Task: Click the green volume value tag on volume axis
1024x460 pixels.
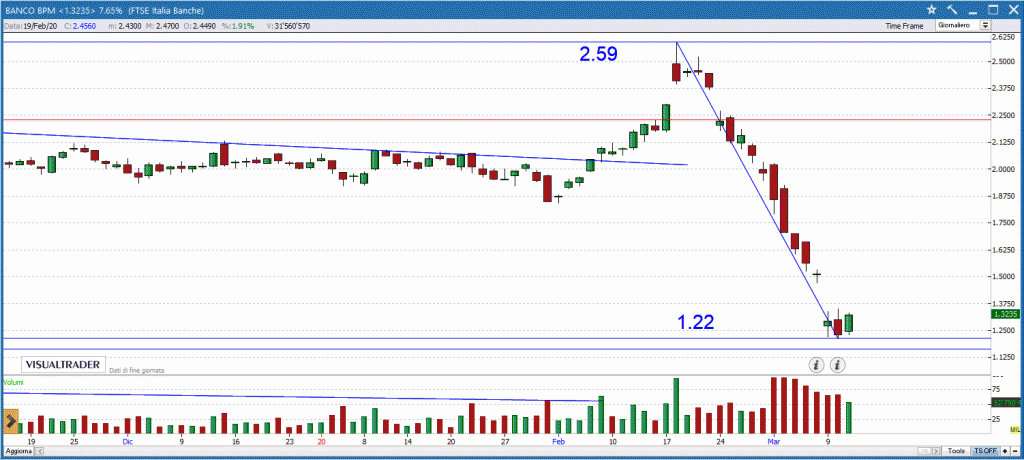Action: point(1005,403)
